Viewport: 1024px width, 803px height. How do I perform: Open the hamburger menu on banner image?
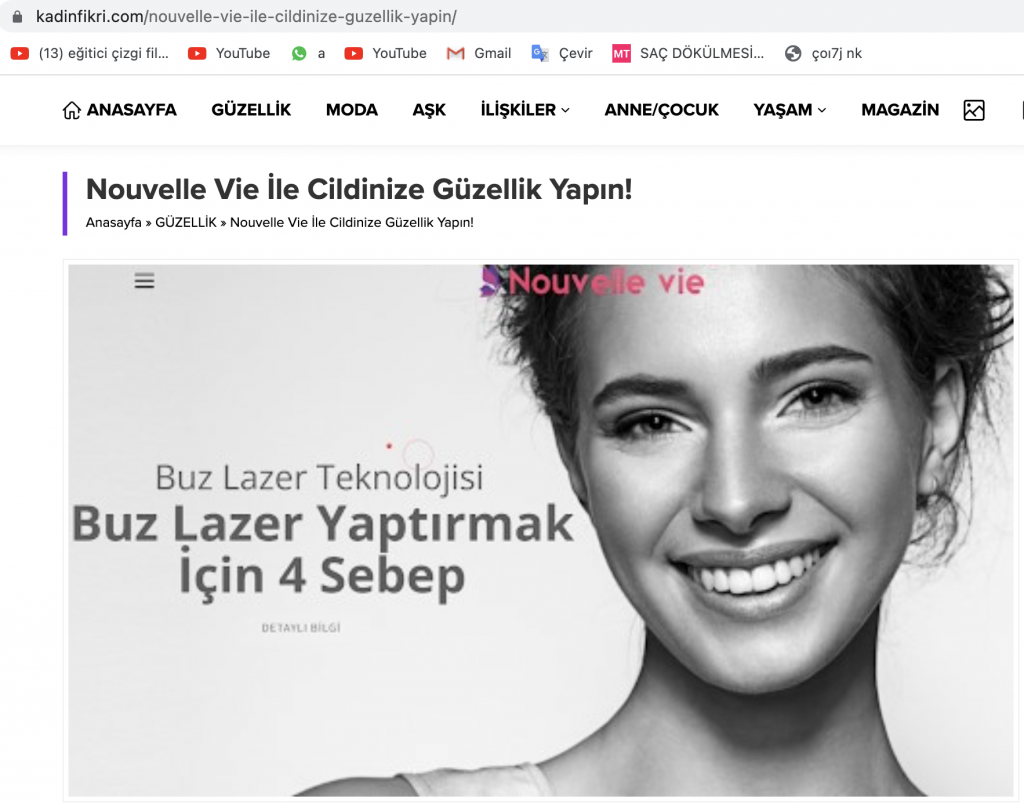click(144, 281)
